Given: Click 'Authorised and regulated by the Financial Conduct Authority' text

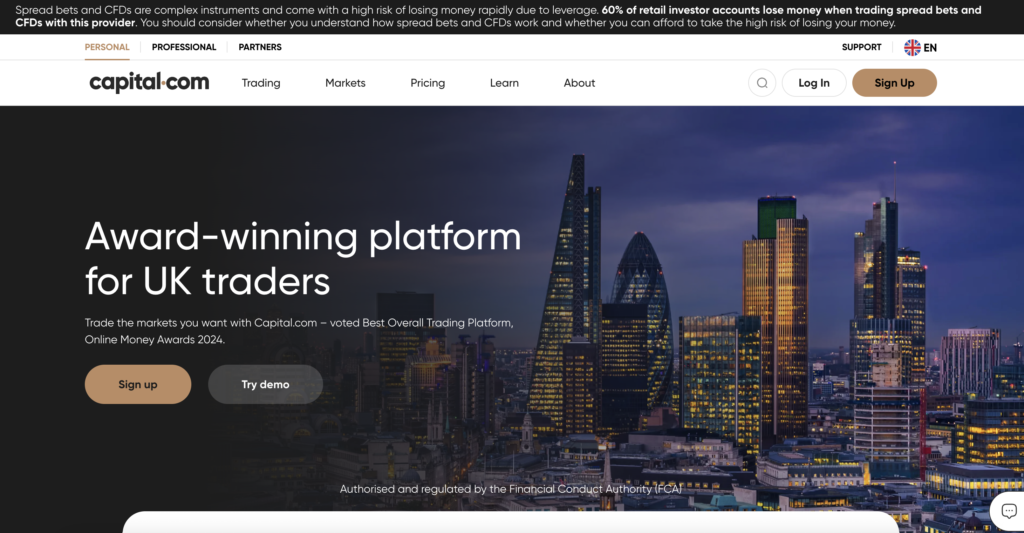Looking at the screenshot, I should coord(511,489).
